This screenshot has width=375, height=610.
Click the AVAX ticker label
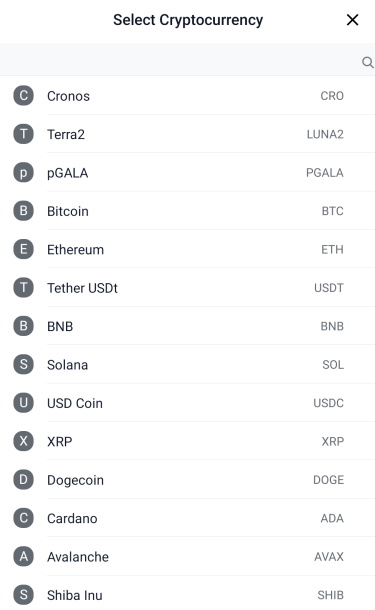(329, 557)
